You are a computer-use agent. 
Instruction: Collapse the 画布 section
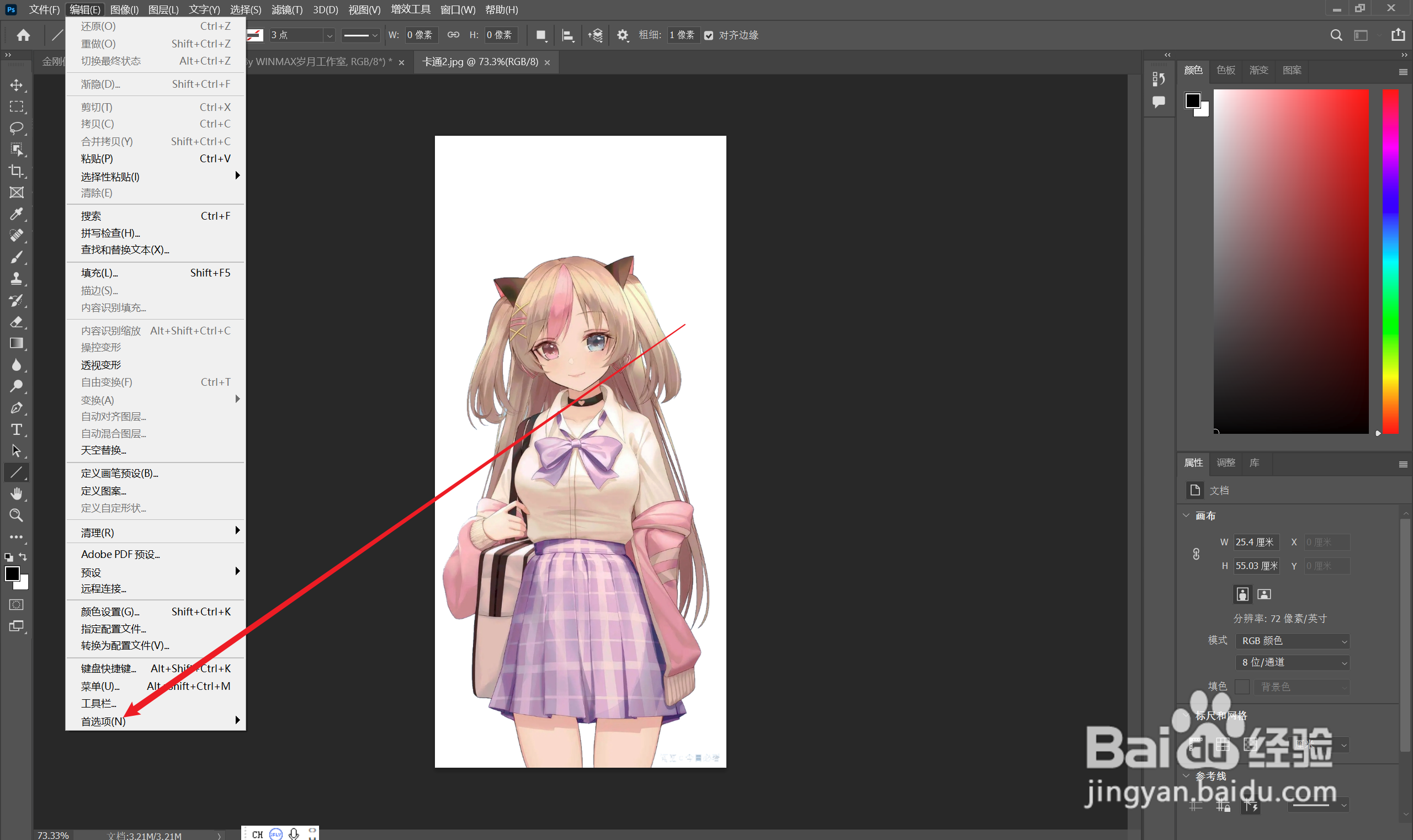tap(1186, 515)
